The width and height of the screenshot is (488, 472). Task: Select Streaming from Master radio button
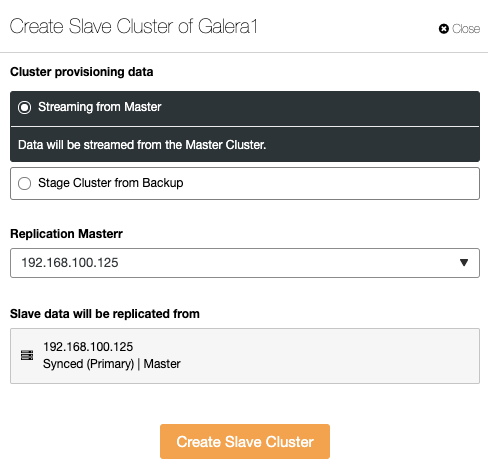25,107
